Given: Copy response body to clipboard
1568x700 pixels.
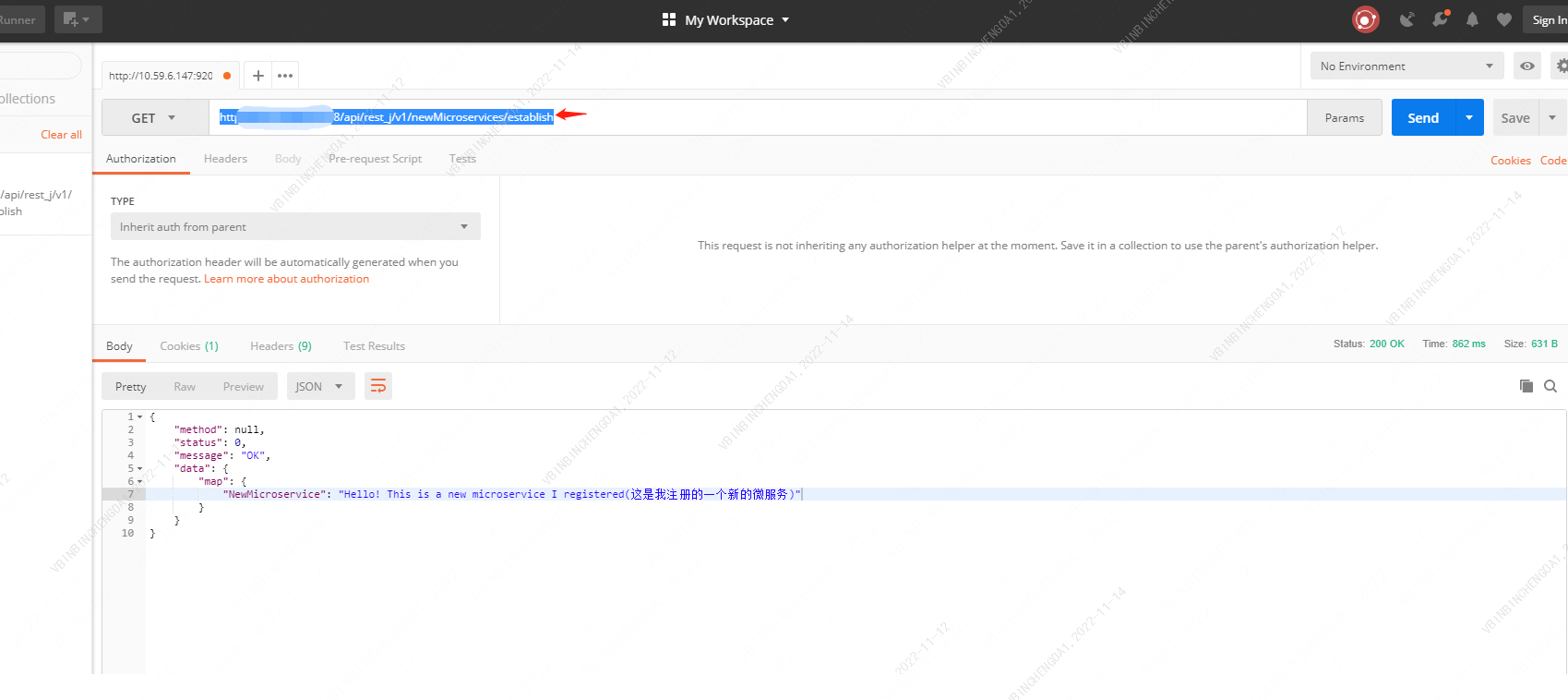Looking at the screenshot, I should click(1526, 386).
